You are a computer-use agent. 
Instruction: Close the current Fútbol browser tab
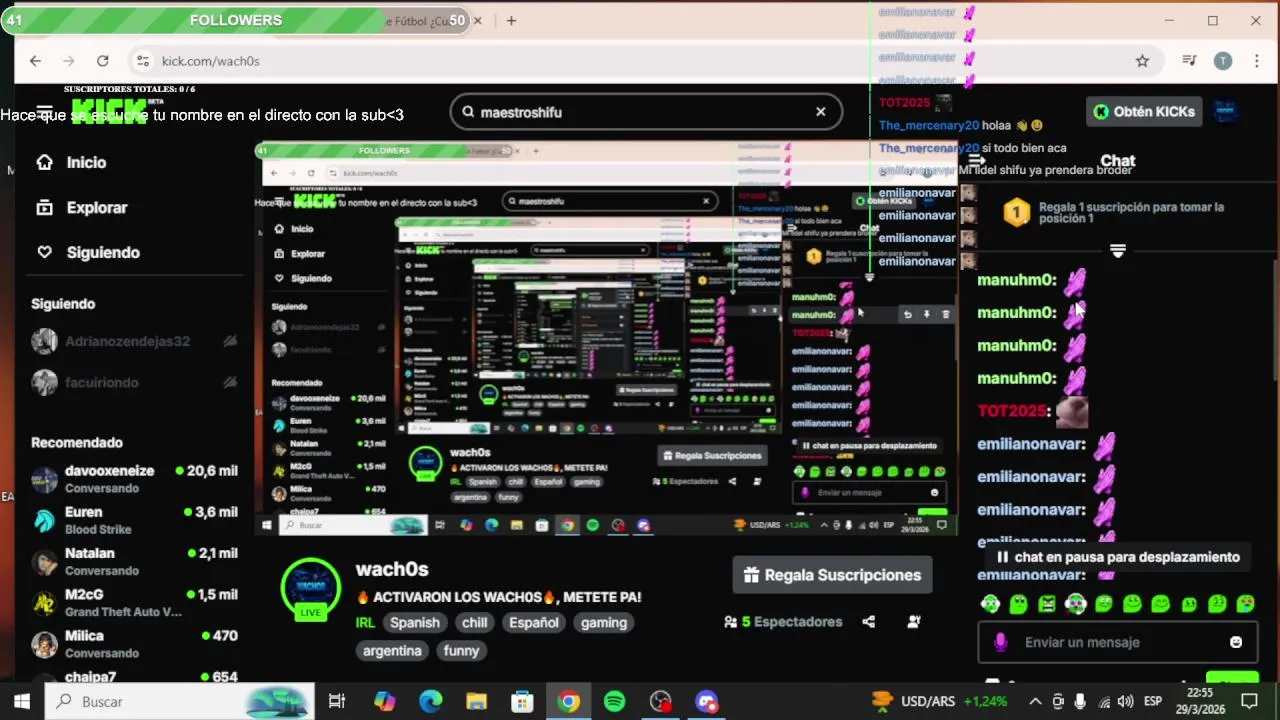pos(478,20)
